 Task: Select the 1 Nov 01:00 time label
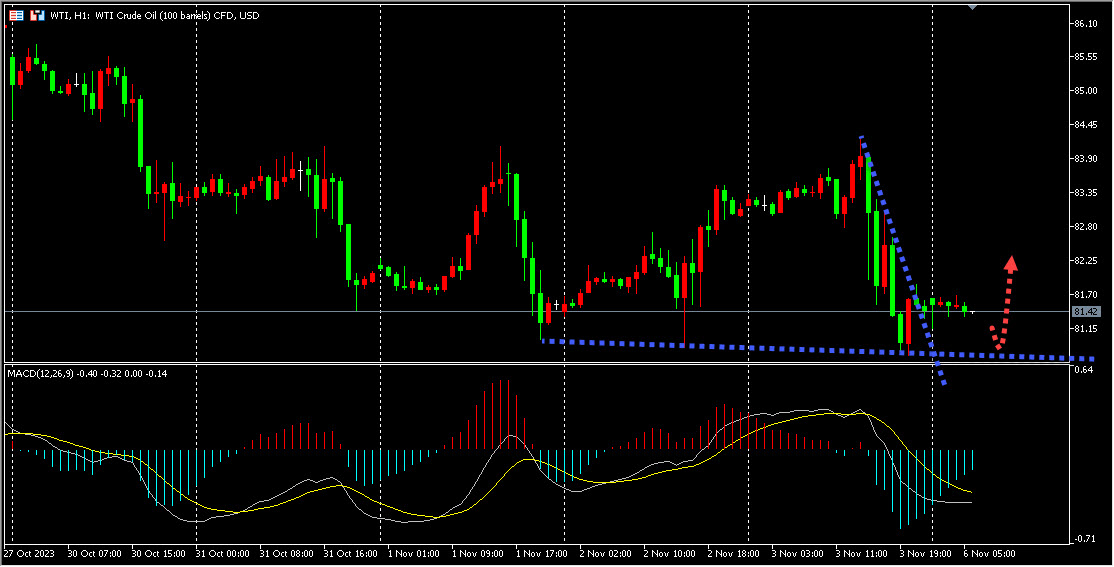[x=414, y=554]
